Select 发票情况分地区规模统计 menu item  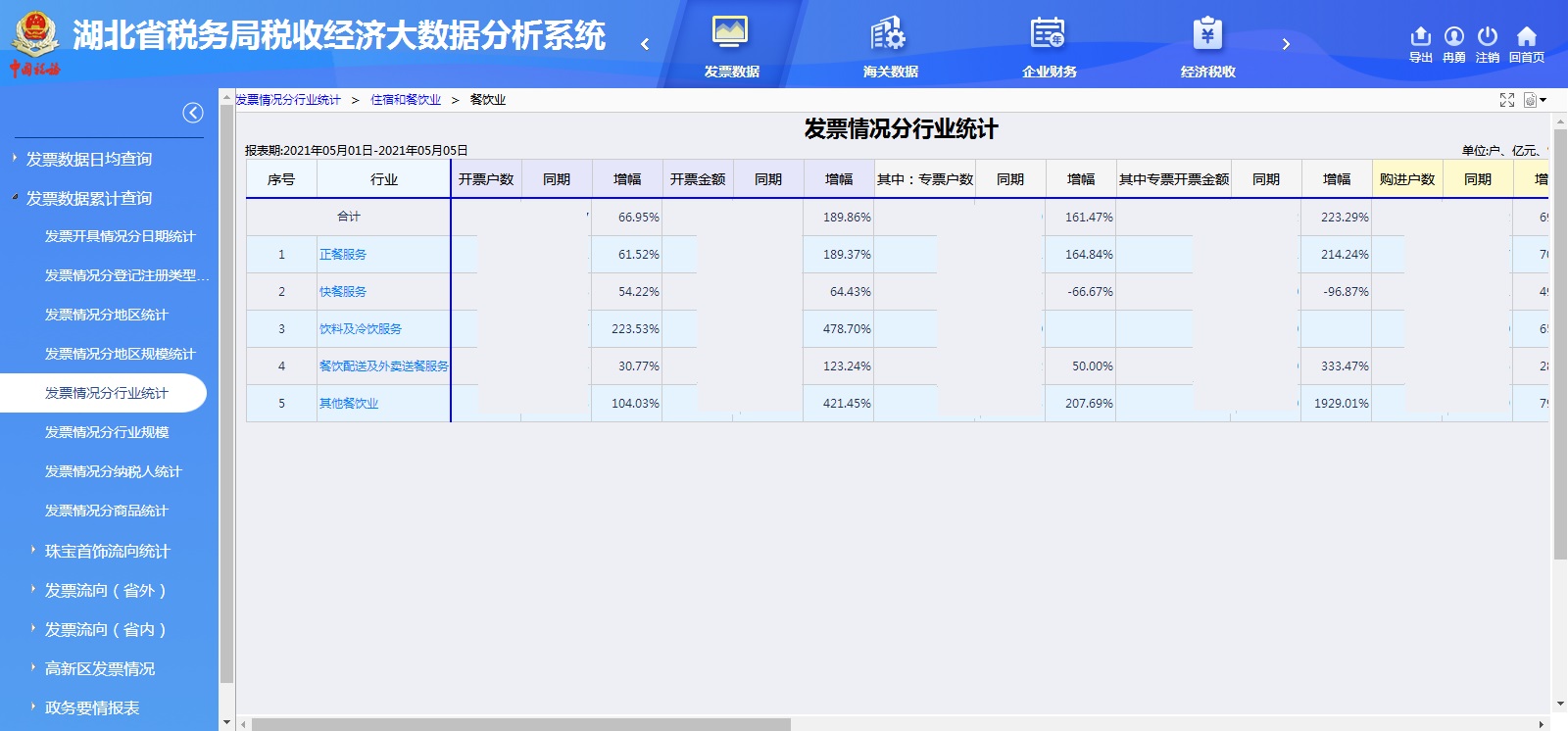pos(120,354)
